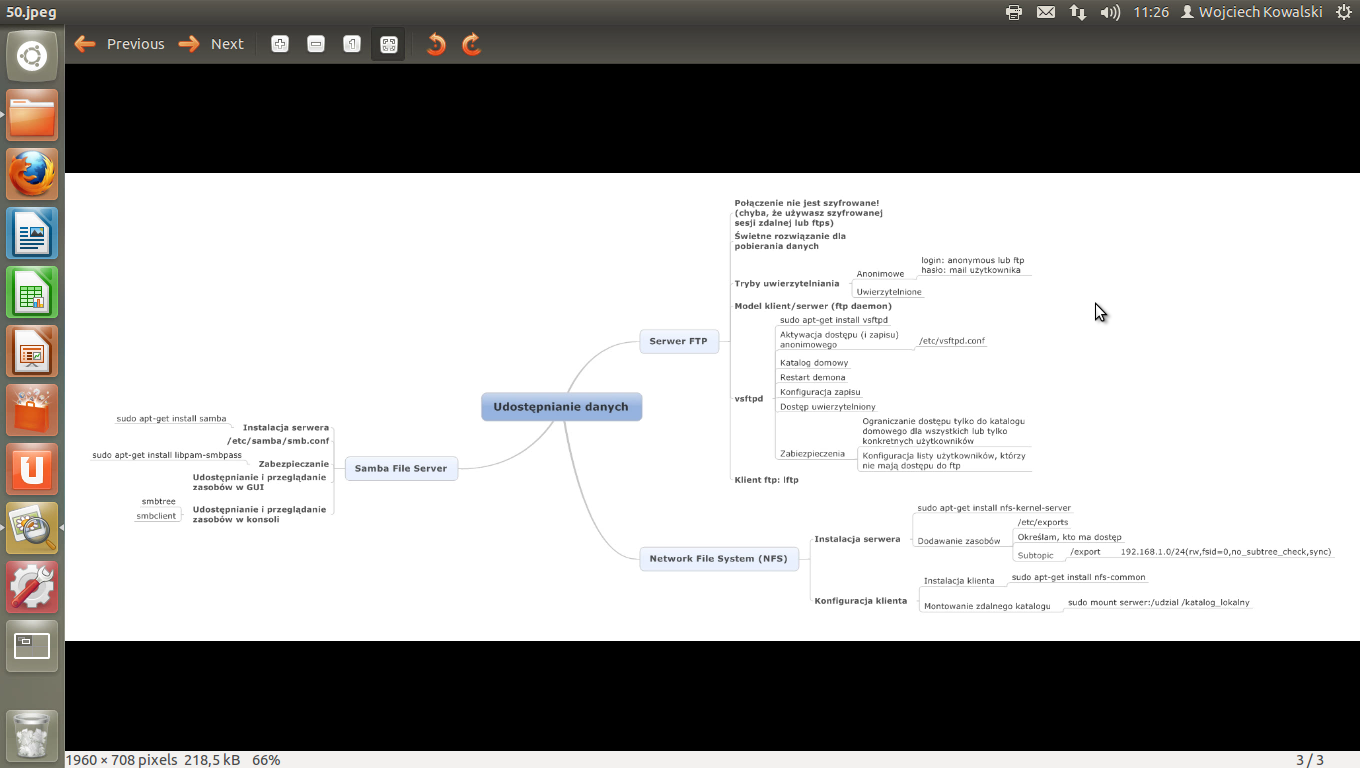Launch LibreOffice Impress presentation app

[32, 351]
